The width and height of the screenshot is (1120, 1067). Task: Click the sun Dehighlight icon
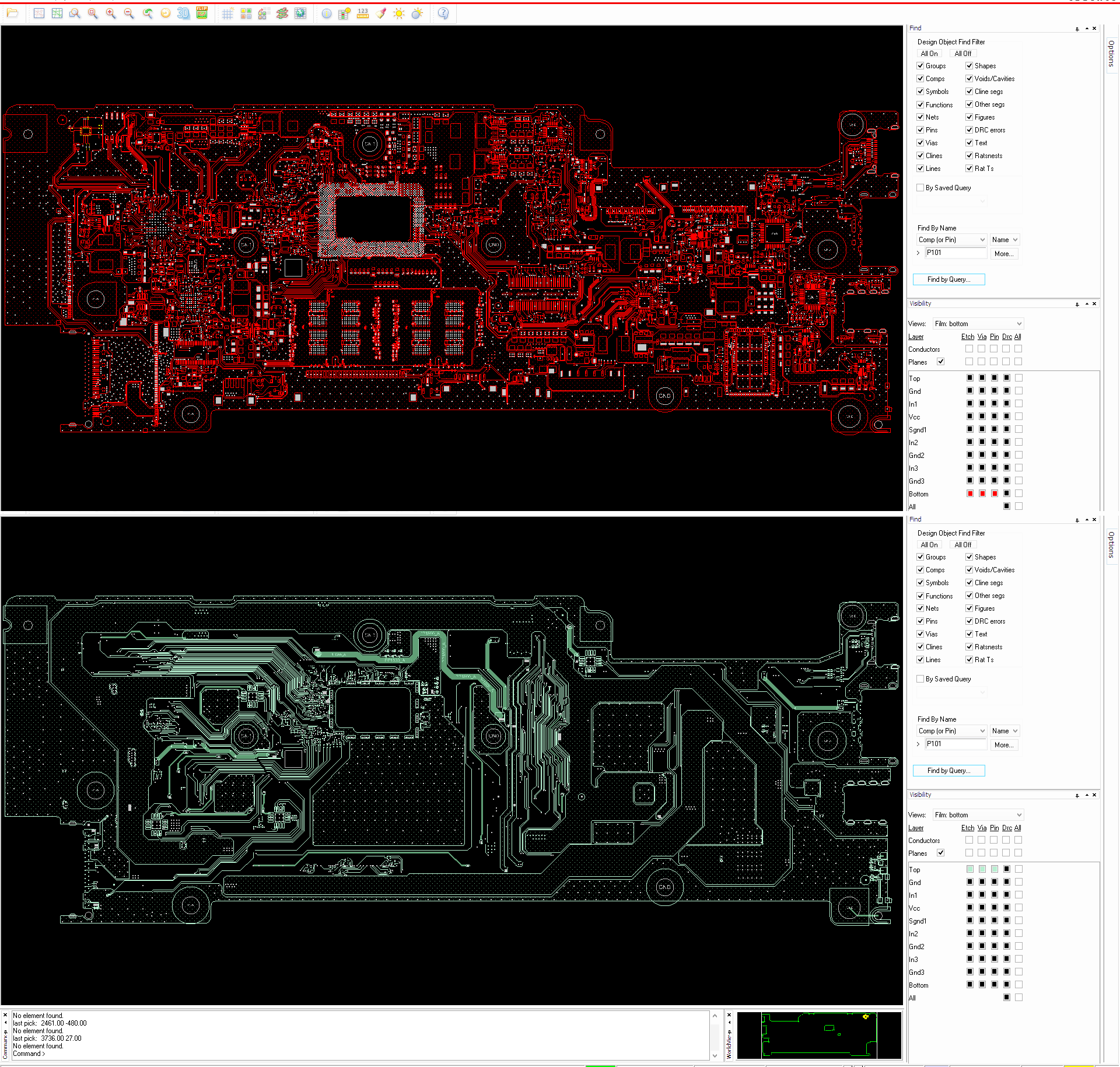pyautogui.click(x=399, y=13)
